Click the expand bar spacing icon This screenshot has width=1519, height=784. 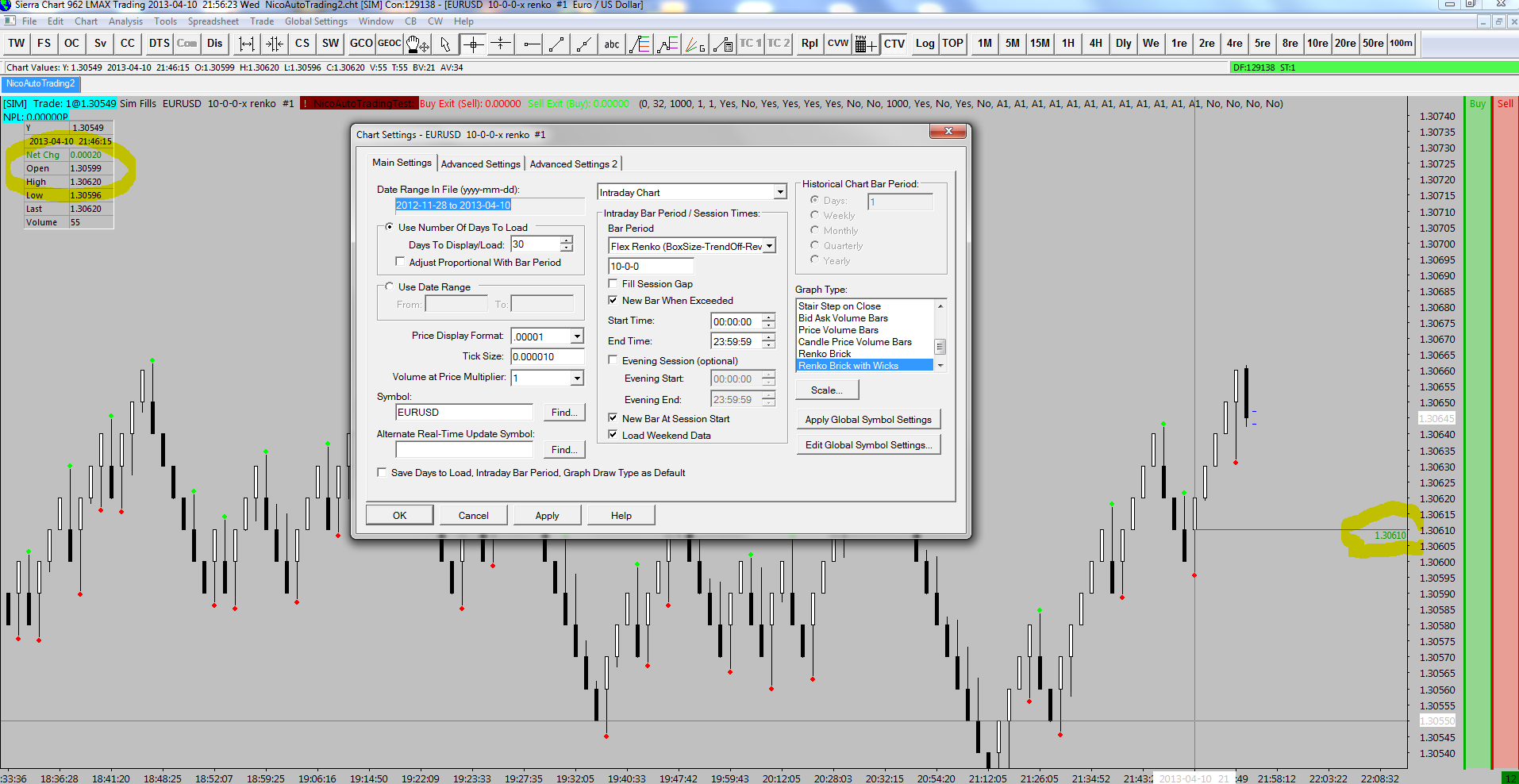click(x=247, y=44)
